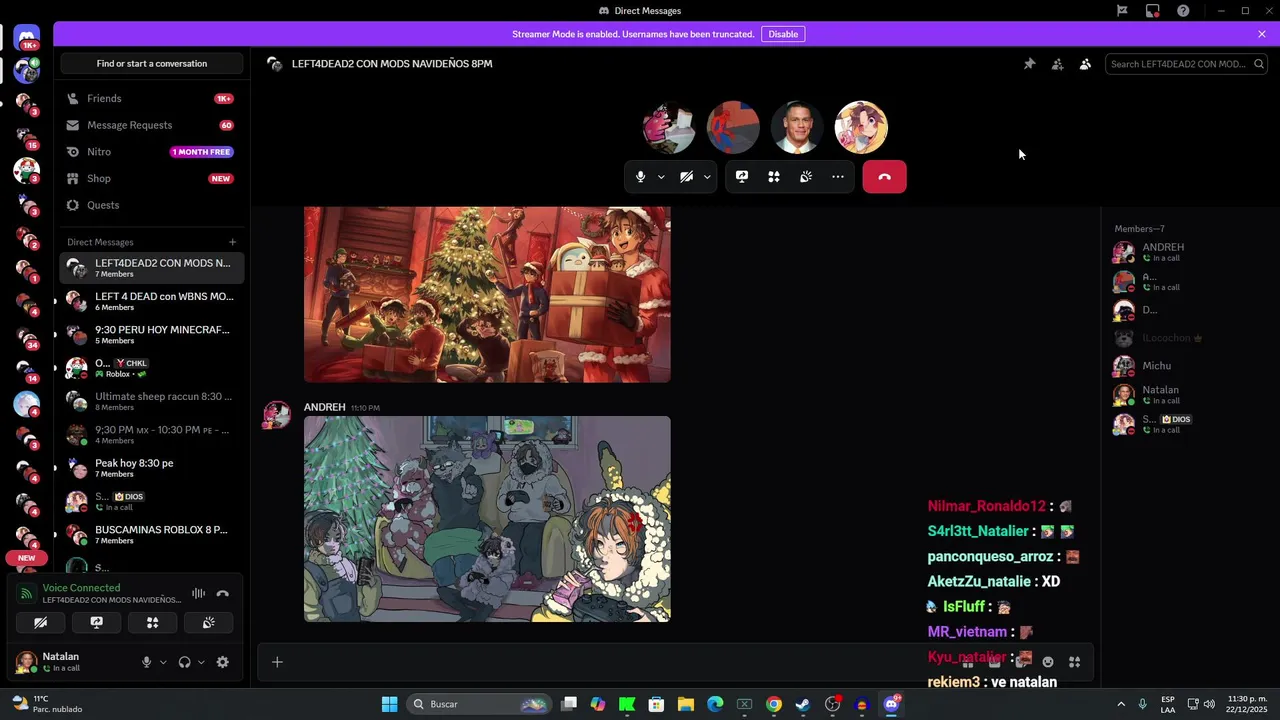Open the Shop page
This screenshot has width=1280, height=720.
click(x=152, y=179)
